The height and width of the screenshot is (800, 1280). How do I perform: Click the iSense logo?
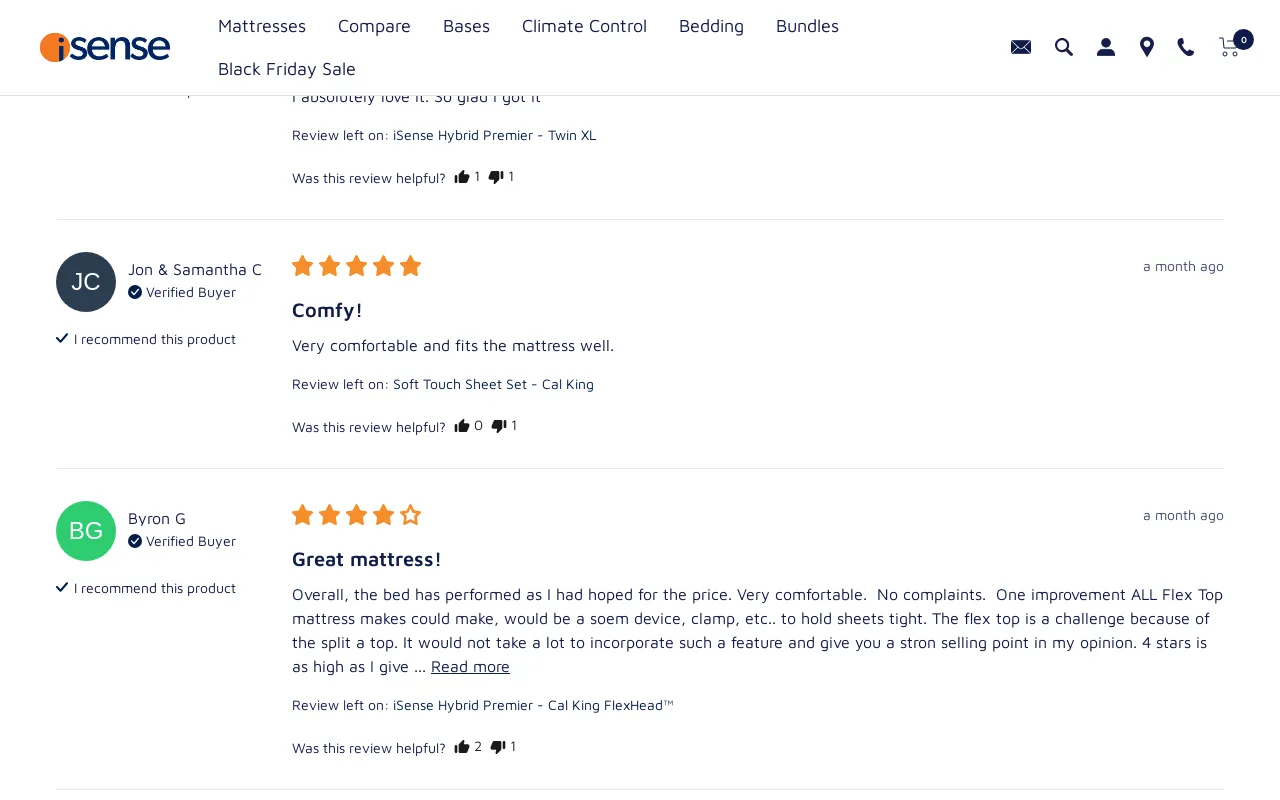[105, 47]
